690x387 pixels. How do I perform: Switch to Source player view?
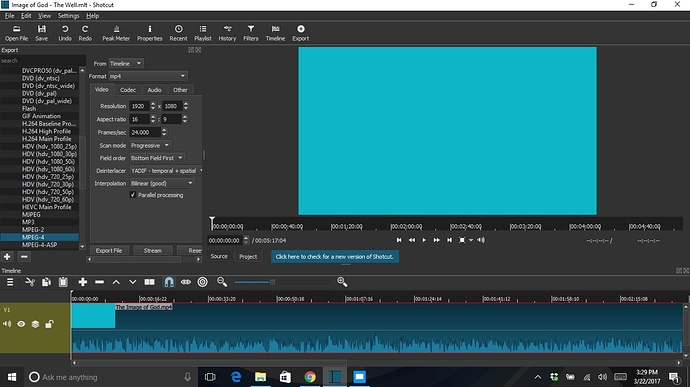coord(219,256)
